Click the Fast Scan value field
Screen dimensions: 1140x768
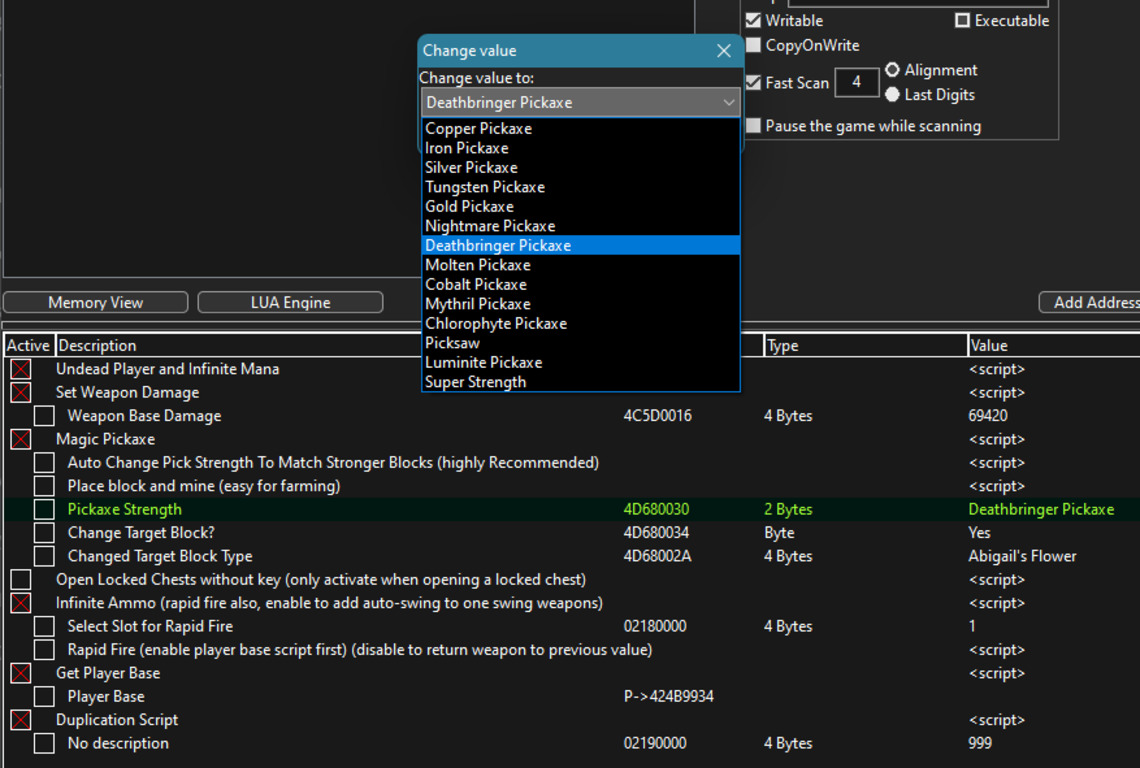856,82
